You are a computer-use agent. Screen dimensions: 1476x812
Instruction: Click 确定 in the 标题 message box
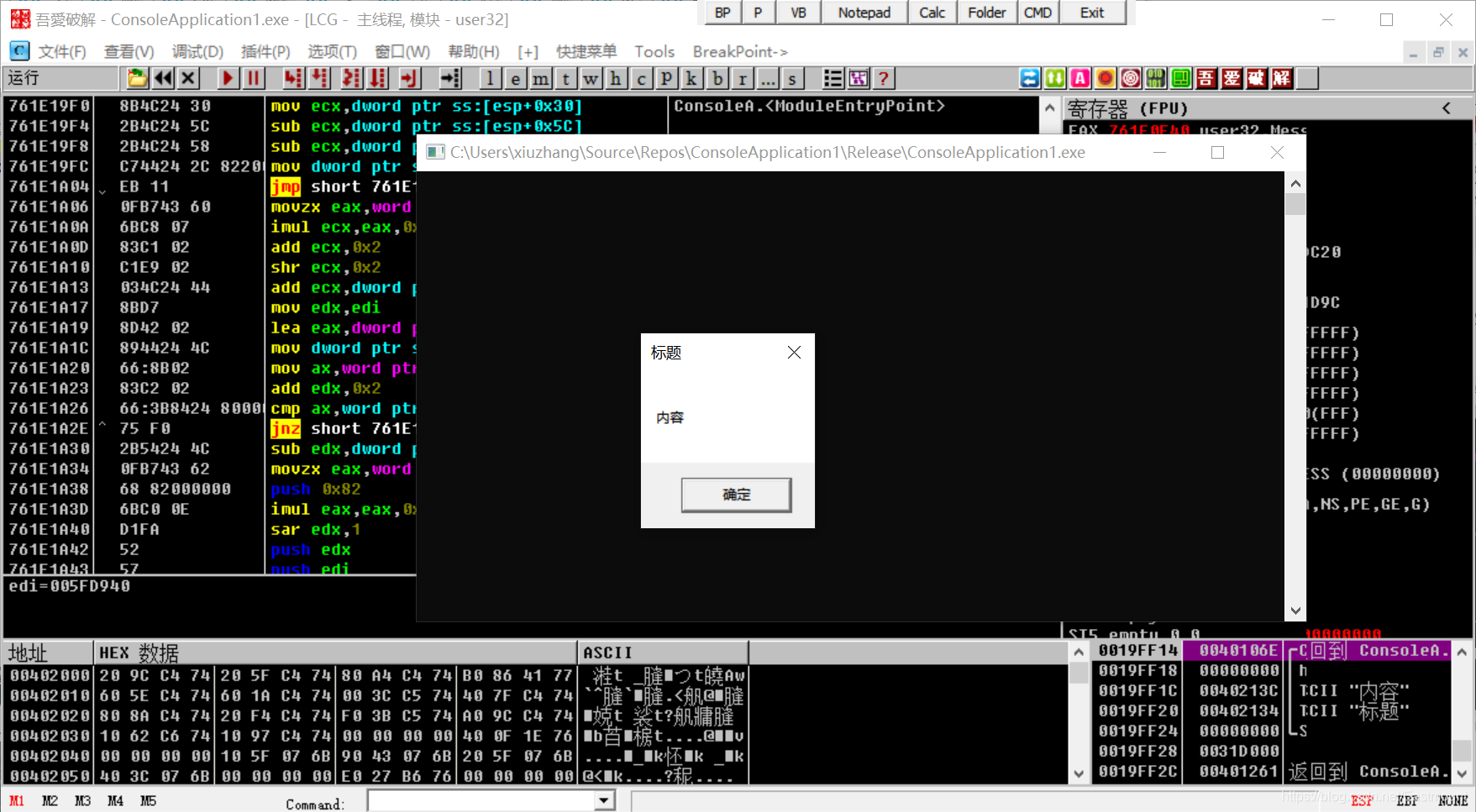pos(736,495)
